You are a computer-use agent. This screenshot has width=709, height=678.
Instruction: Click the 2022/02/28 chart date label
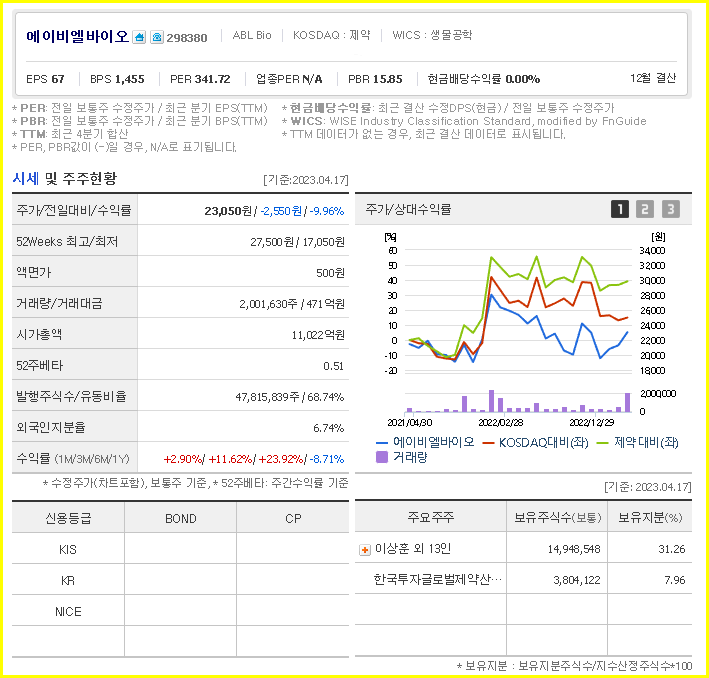(501, 422)
